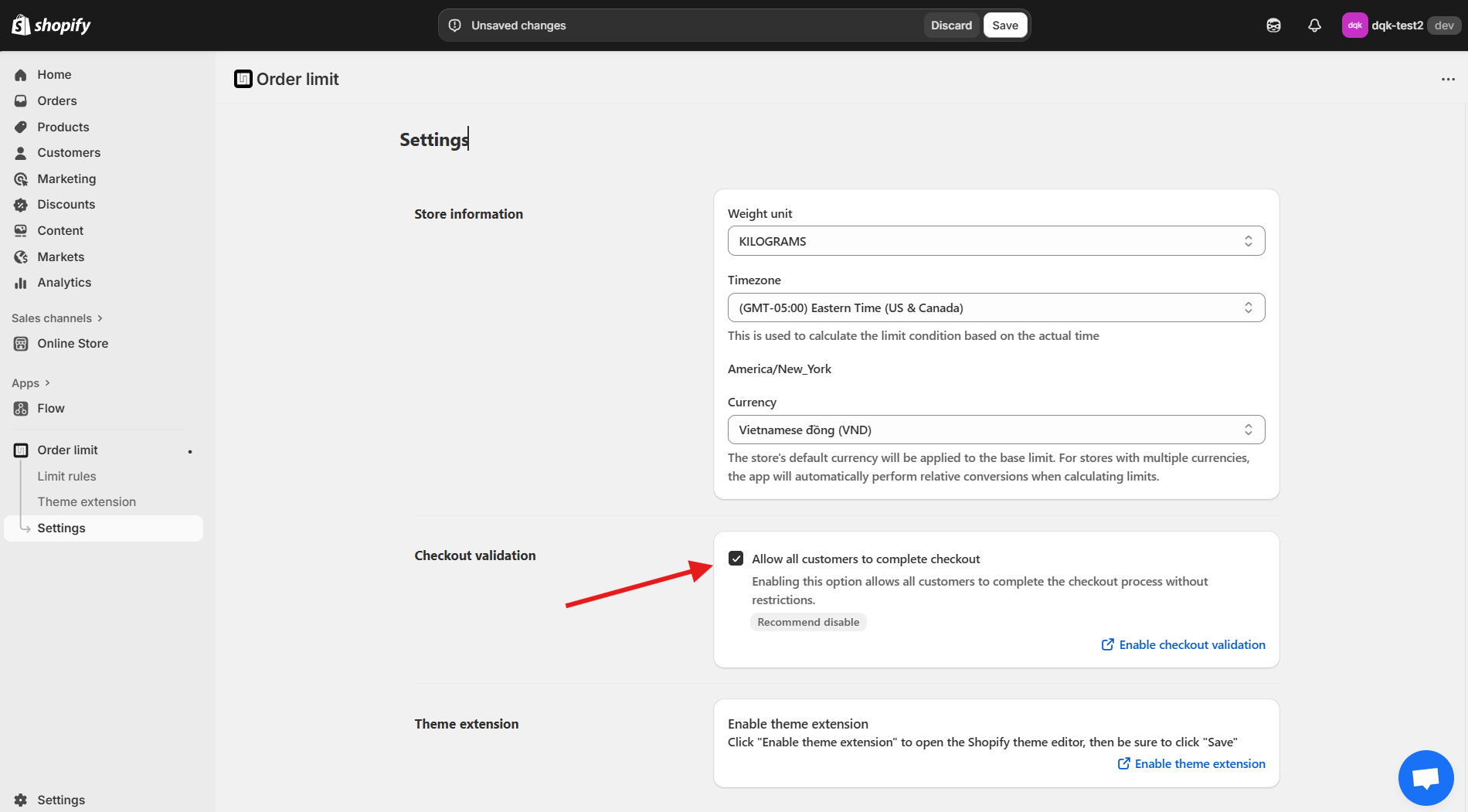The height and width of the screenshot is (812, 1468).
Task: Open the notifications bell
Action: [x=1314, y=25]
